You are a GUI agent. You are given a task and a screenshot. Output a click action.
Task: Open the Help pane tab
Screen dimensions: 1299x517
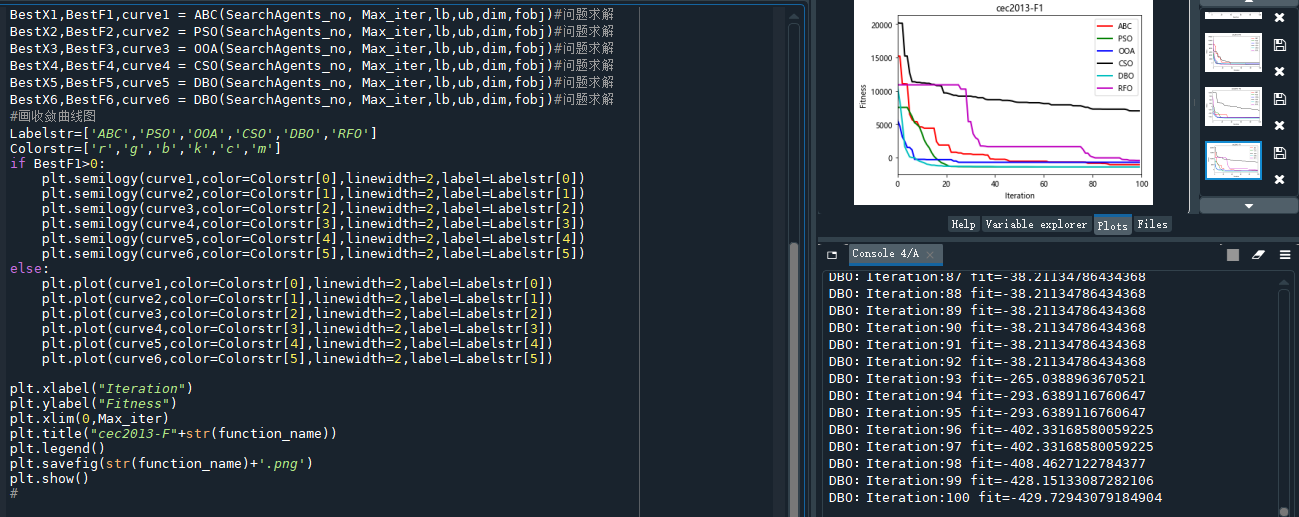pyautogui.click(x=963, y=225)
